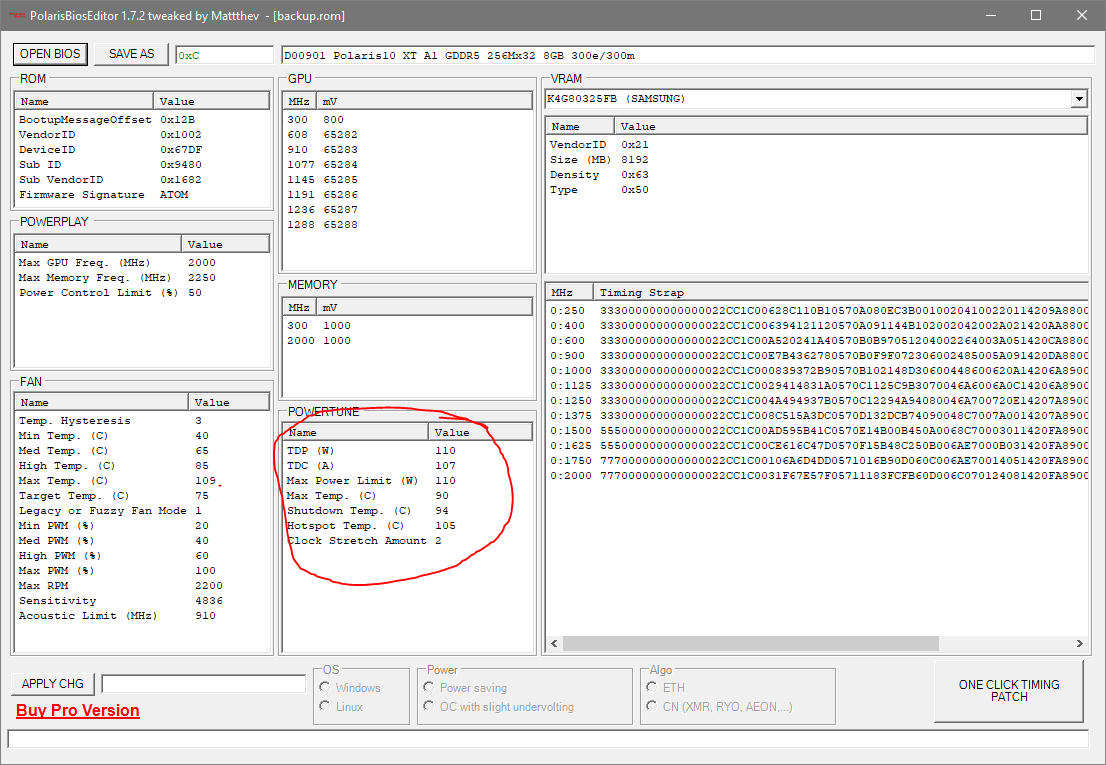This screenshot has height=765, width=1106.
Task: Click the ONE CLICK TIMING PATCH button
Action: point(1009,691)
